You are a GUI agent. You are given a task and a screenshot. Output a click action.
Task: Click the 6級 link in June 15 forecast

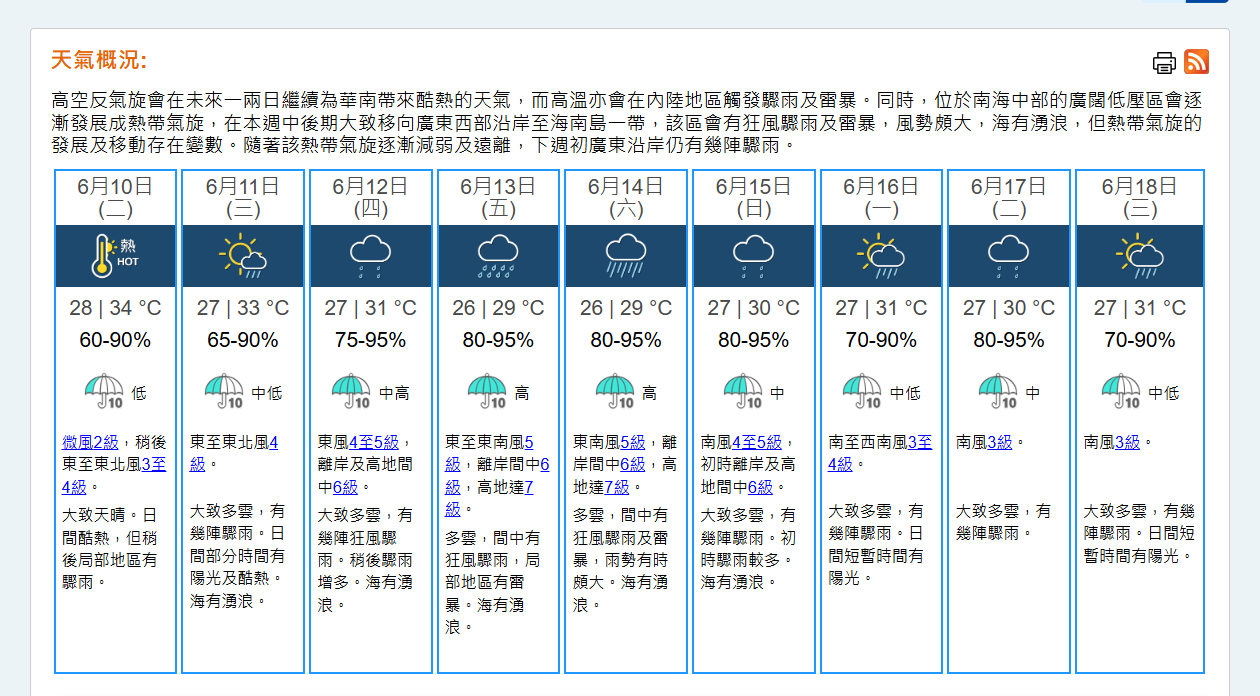760,487
